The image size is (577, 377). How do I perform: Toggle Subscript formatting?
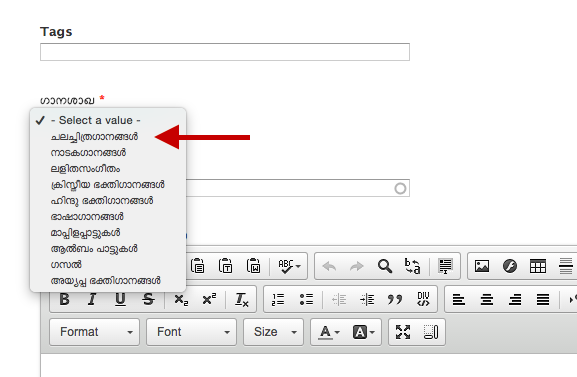(x=181, y=299)
